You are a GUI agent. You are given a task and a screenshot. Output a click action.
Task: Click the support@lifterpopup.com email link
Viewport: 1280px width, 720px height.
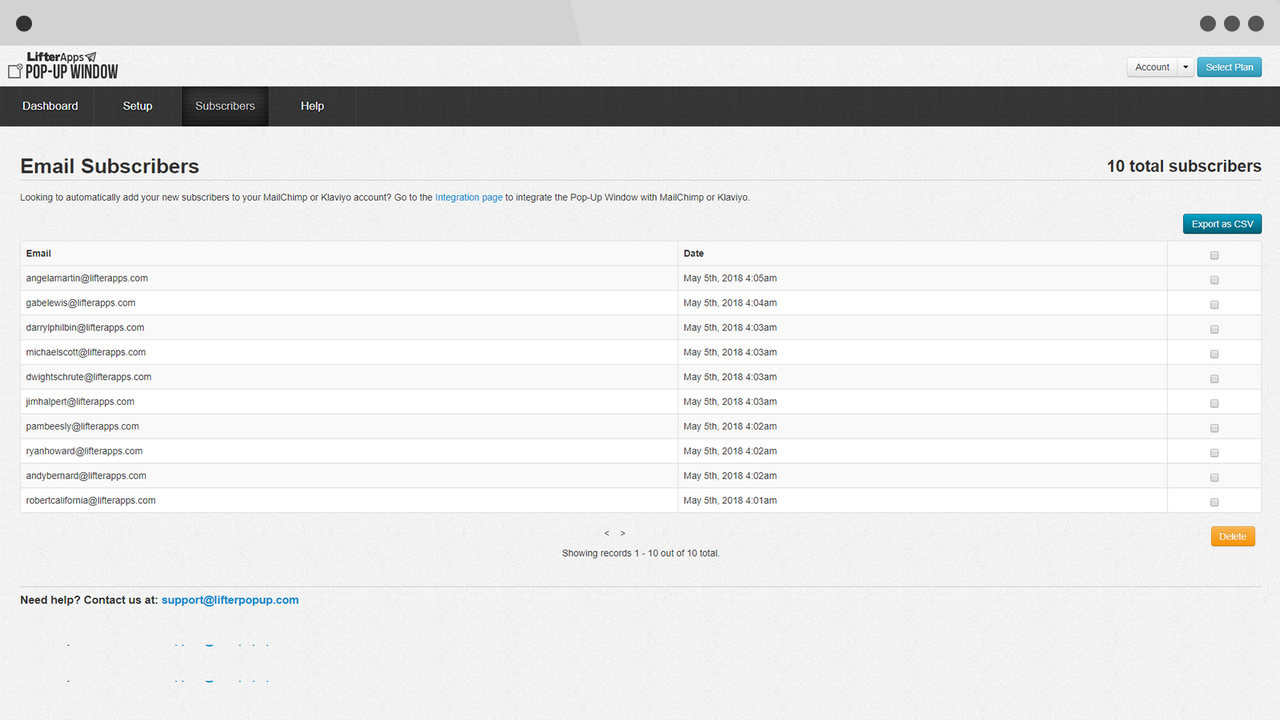click(x=230, y=600)
